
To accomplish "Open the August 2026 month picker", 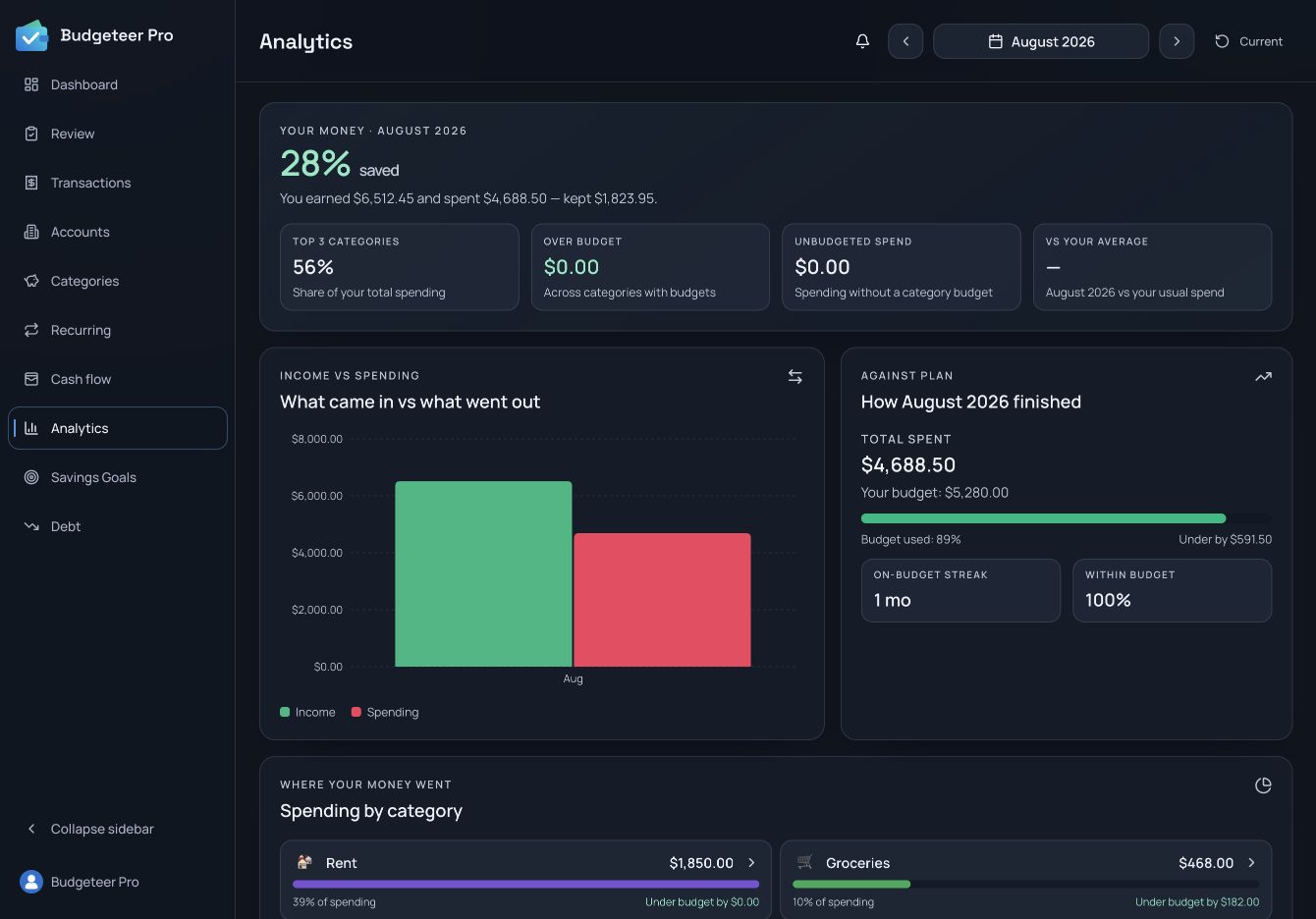I will [1041, 41].
